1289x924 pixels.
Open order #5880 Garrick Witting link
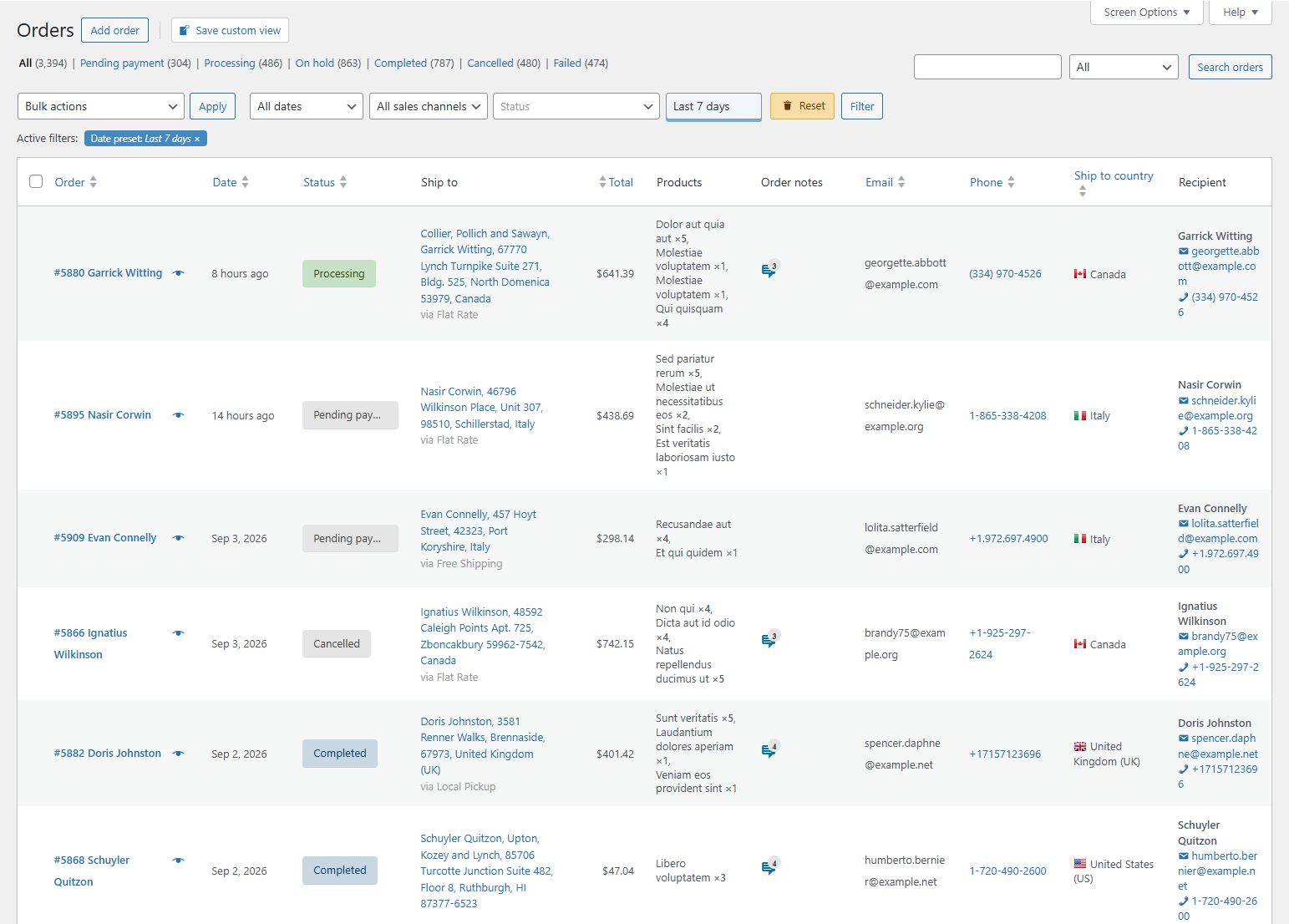click(x=109, y=273)
